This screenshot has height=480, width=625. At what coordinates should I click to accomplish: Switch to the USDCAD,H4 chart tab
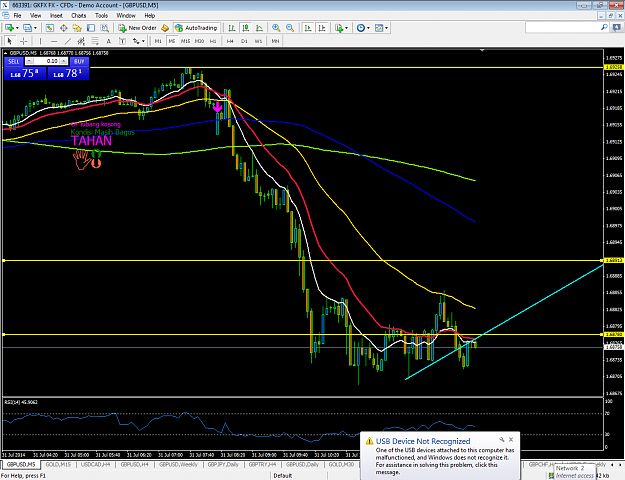click(96, 464)
